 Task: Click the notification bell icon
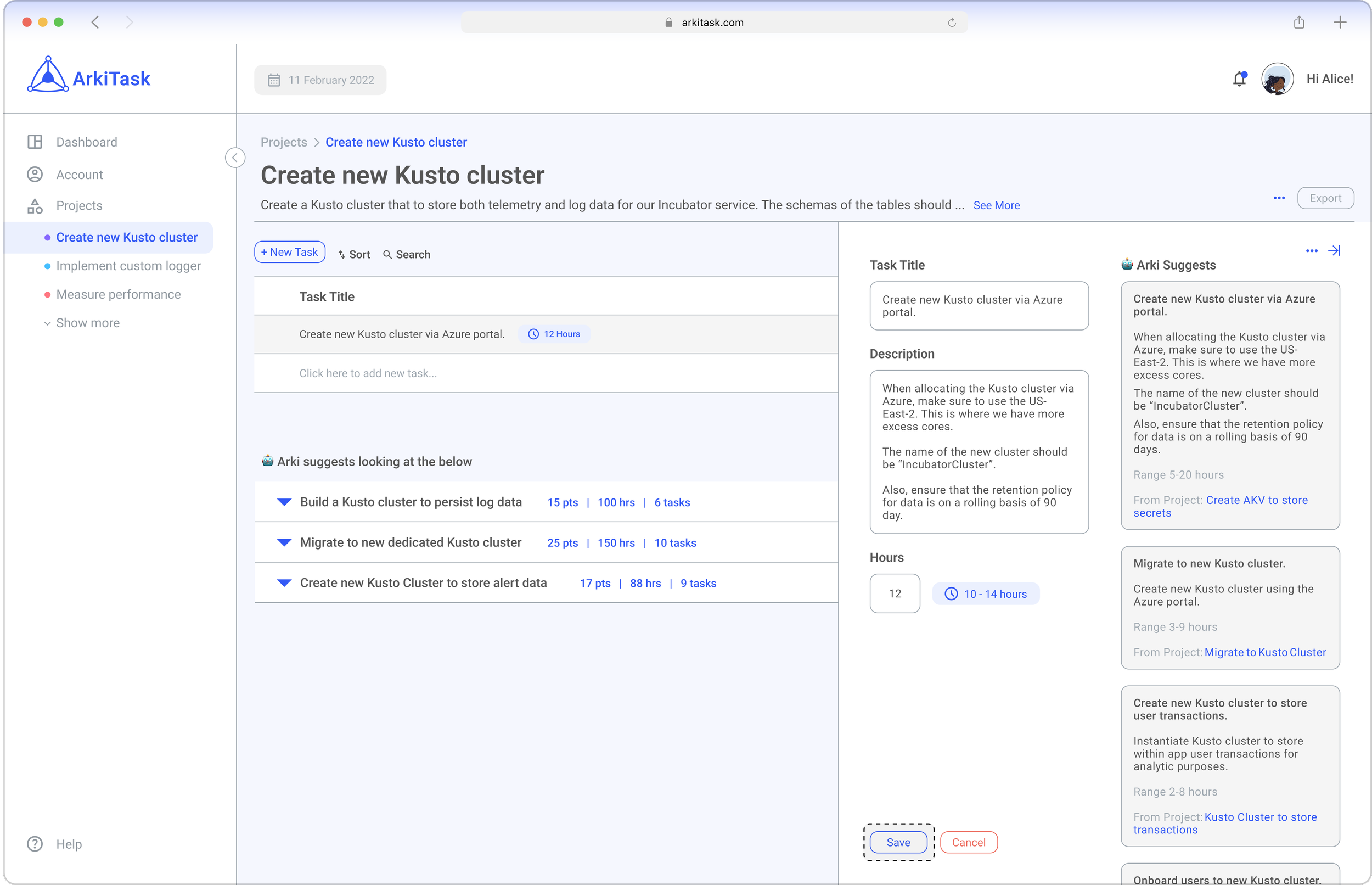pyautogui.click(x=1239, y=79)
